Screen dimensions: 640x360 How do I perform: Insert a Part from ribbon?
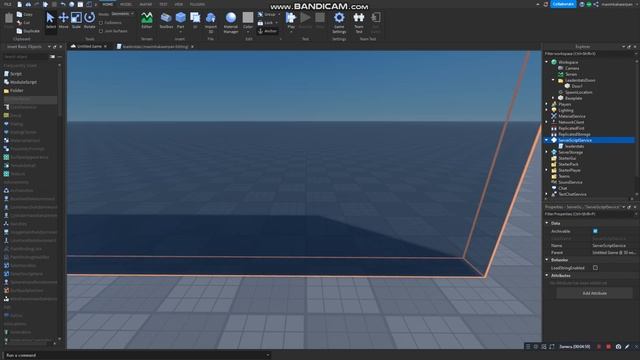click(180, 20)
